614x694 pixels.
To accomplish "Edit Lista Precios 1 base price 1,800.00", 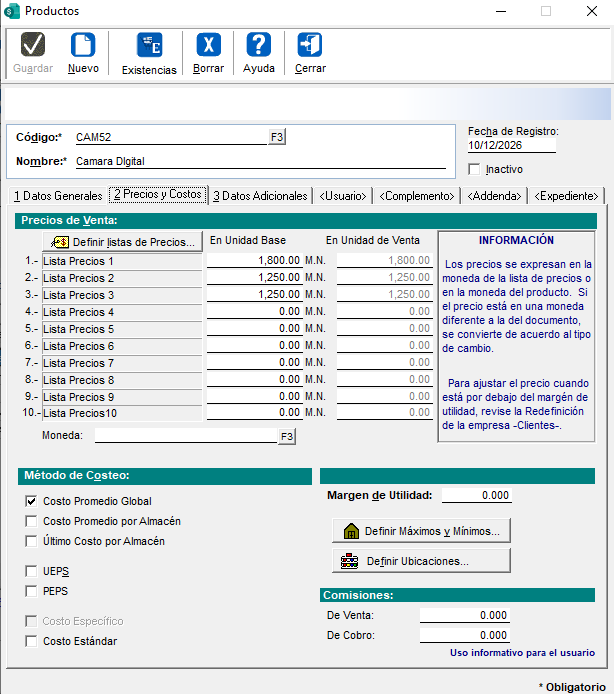I will (255, 260).
